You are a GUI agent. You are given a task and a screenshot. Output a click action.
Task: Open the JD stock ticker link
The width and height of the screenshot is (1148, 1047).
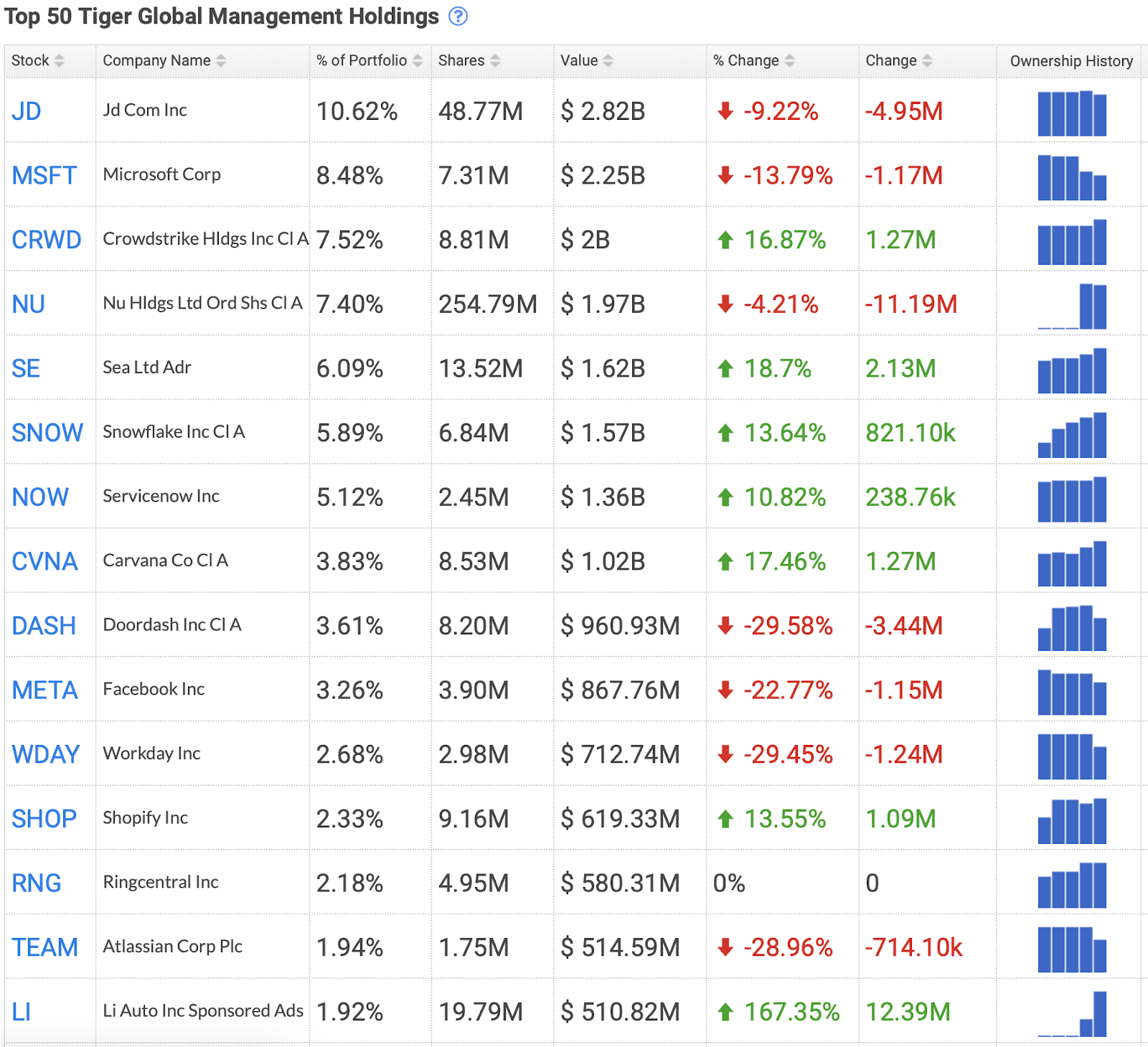[27, 111]
